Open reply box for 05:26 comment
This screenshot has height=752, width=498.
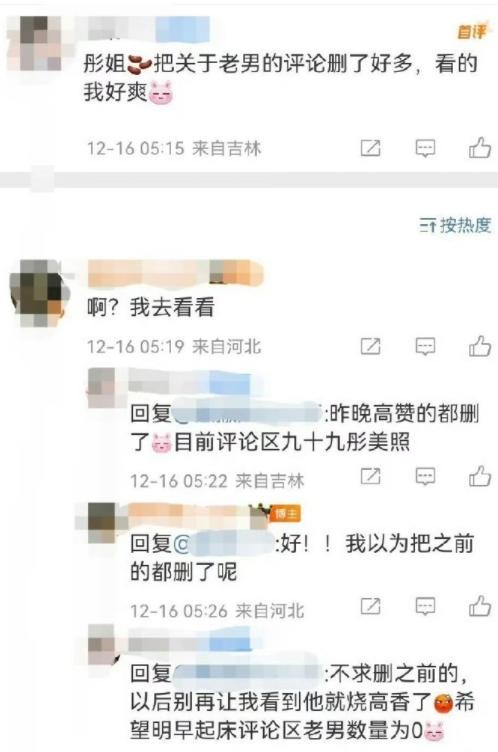coord(425,606)
